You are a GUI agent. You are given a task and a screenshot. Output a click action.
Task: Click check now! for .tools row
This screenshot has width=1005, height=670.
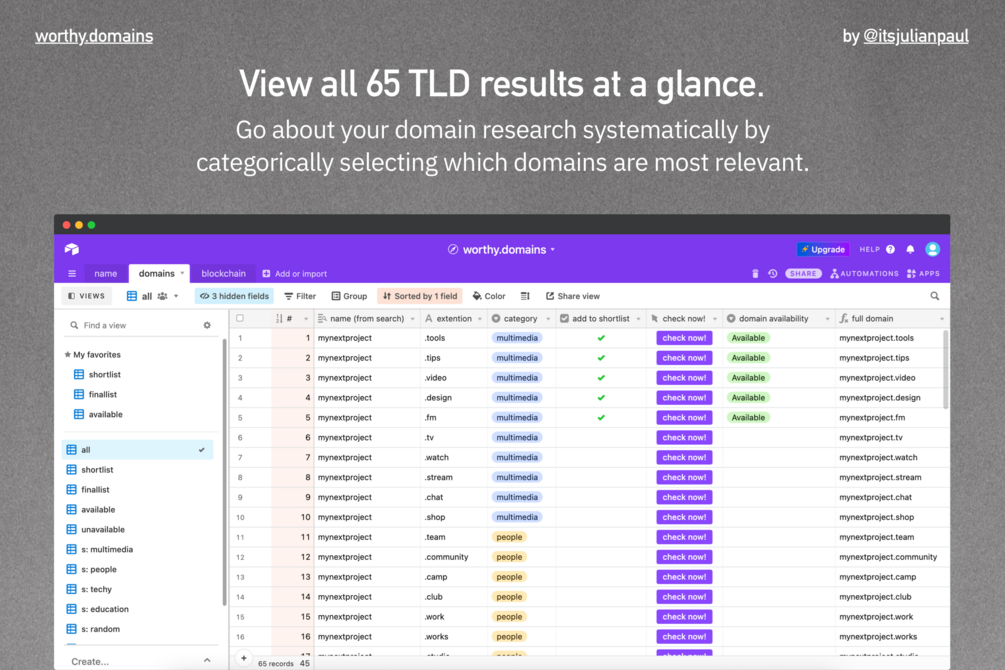coord(684,338)
